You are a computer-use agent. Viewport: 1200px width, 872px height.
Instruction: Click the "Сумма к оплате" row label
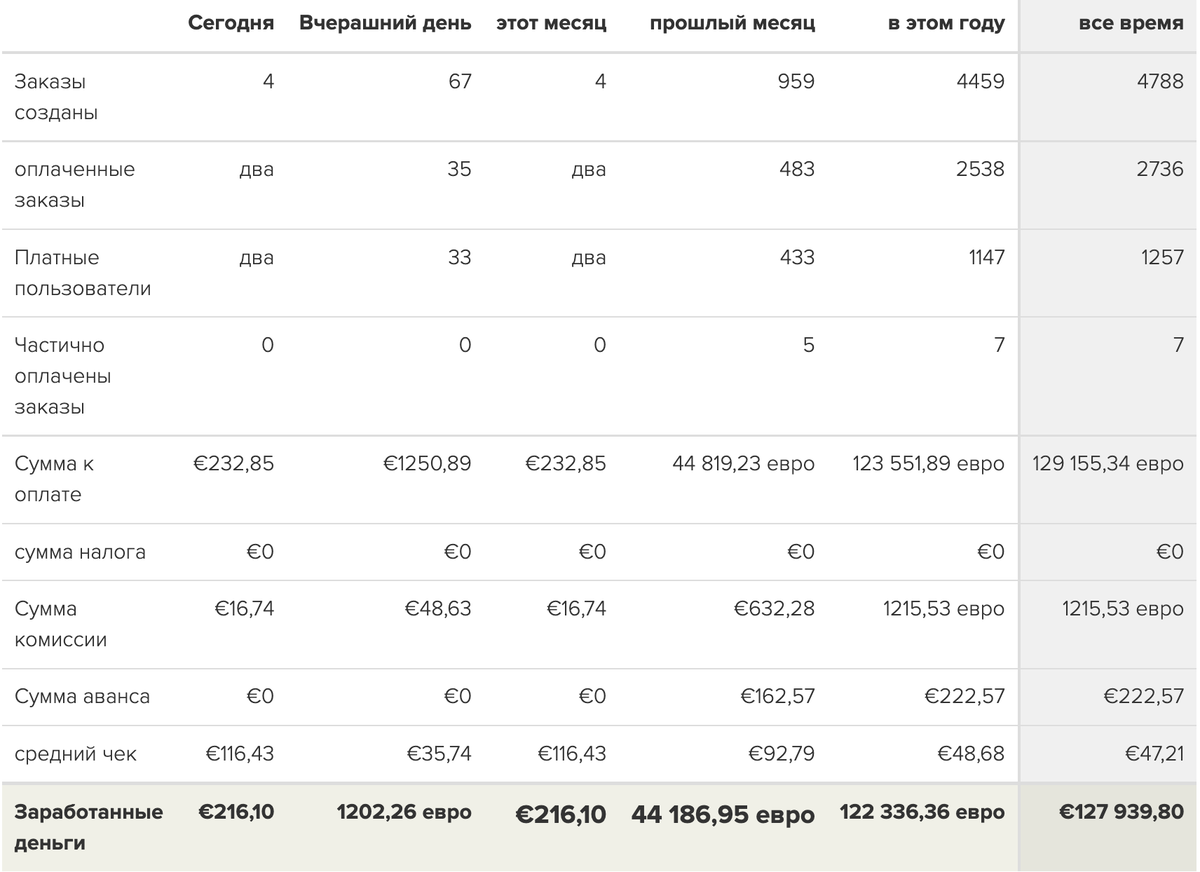54,479
